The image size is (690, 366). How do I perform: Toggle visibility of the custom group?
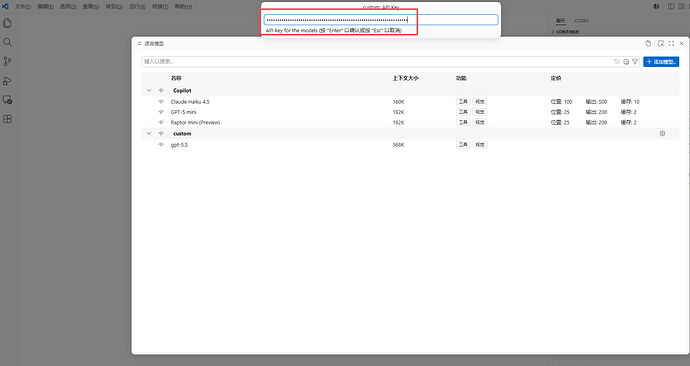(161, 133)
